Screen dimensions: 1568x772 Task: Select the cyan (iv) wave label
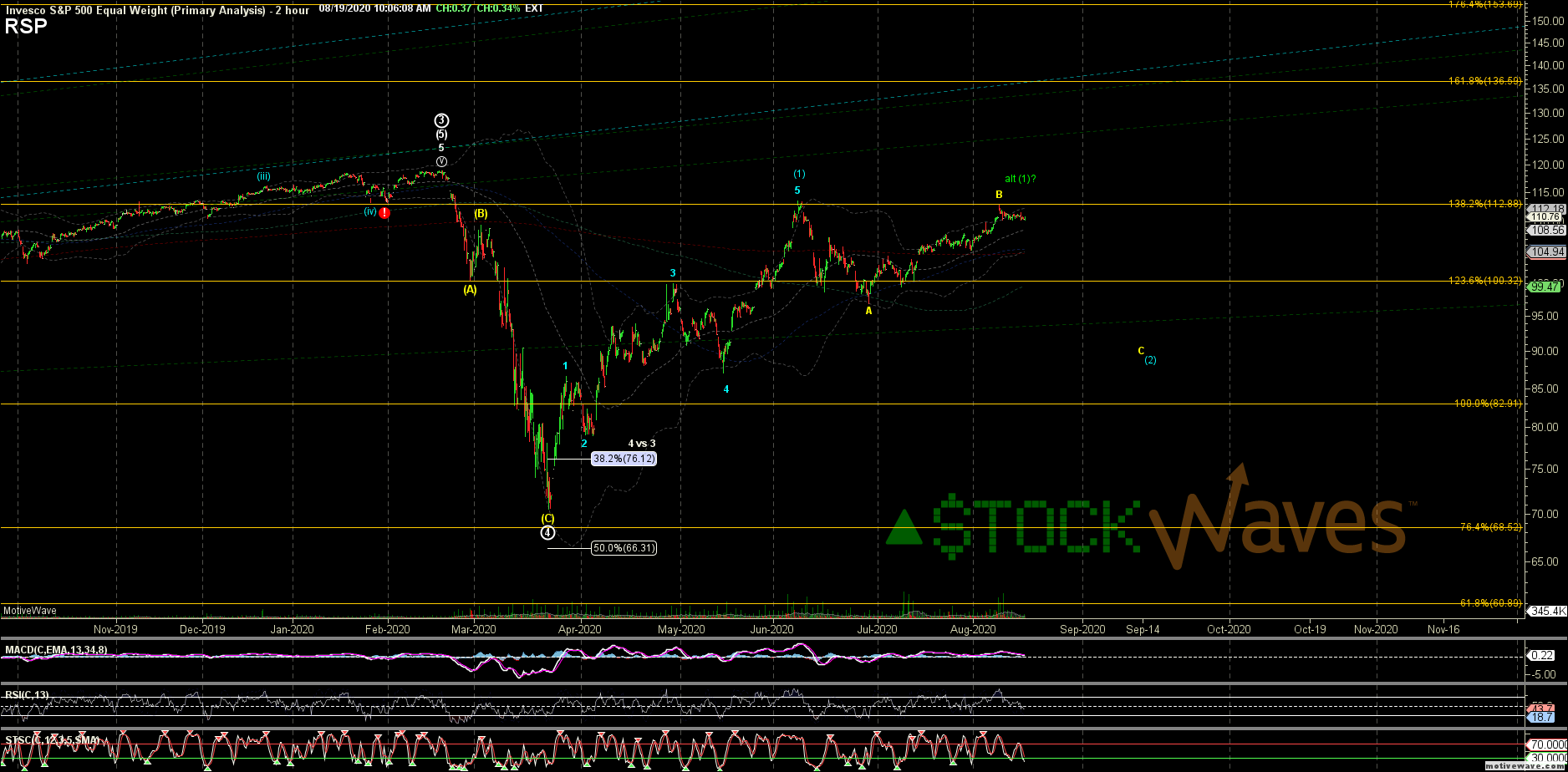370,211
